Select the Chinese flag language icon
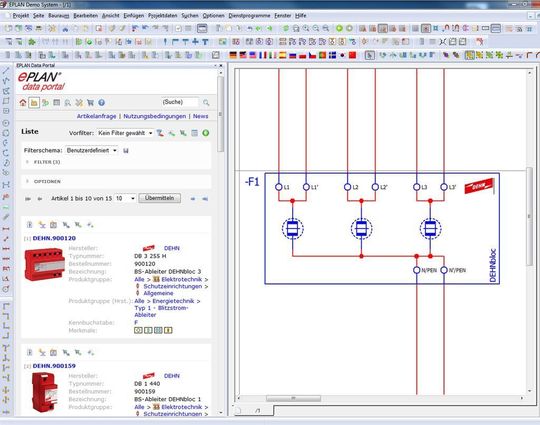Image resolution: width=540 pixels, height=425 pixels. (x=352, y=55)
